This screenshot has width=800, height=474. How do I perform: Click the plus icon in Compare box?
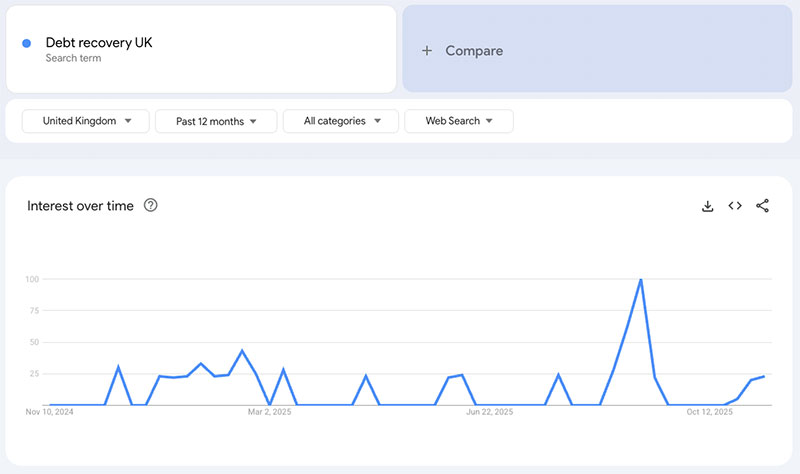[427, 51]
